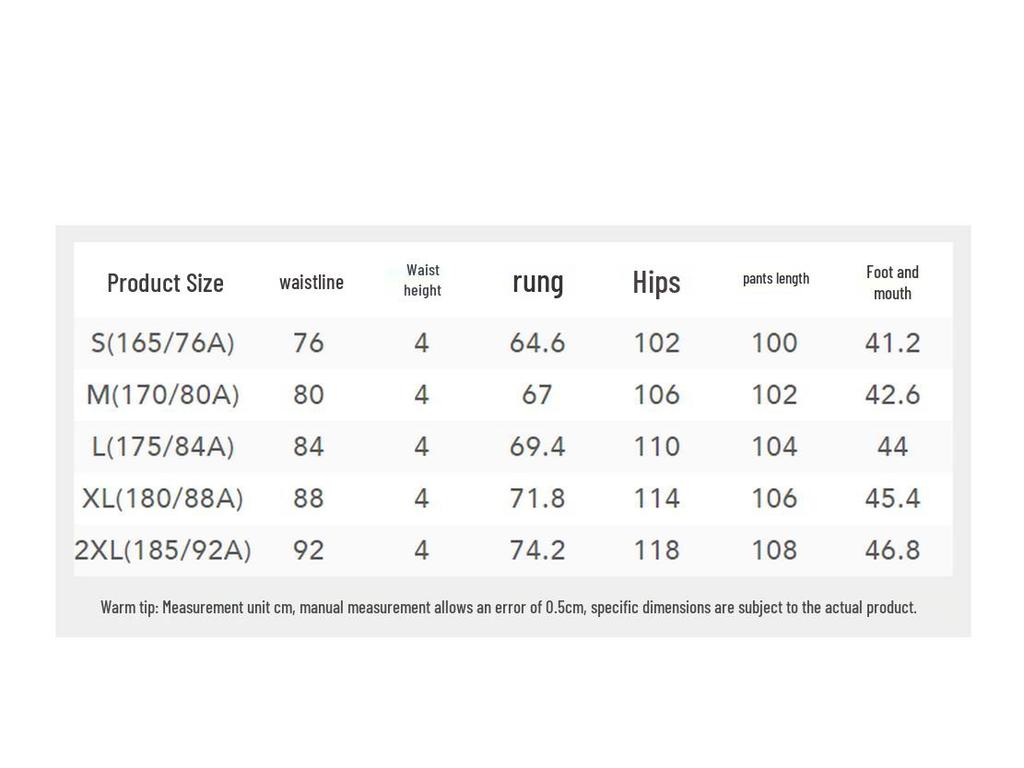Click the 41.2 foot and mouth value

(892, 343)
